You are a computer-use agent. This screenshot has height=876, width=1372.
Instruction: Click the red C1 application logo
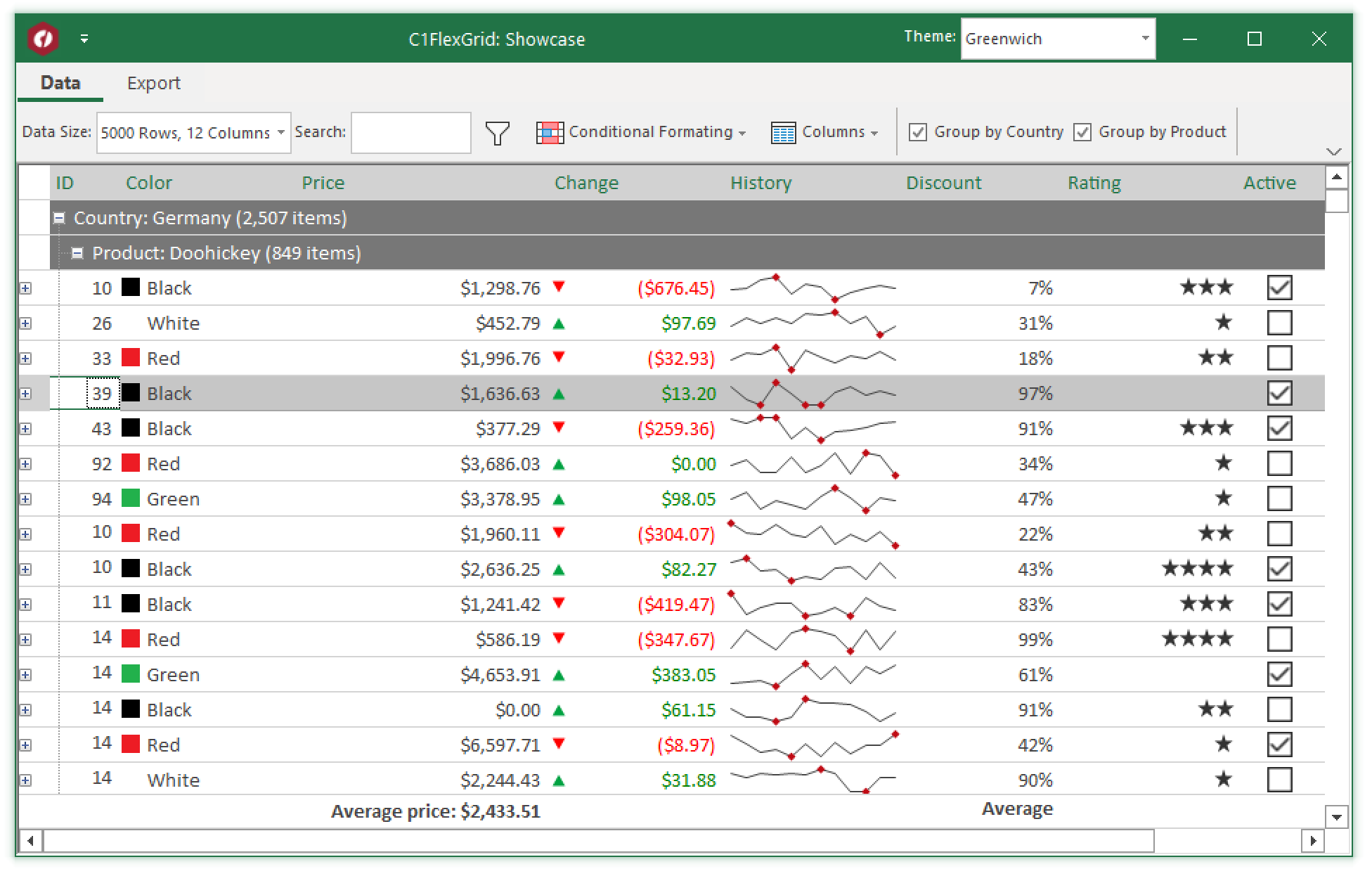coord(43,39)
